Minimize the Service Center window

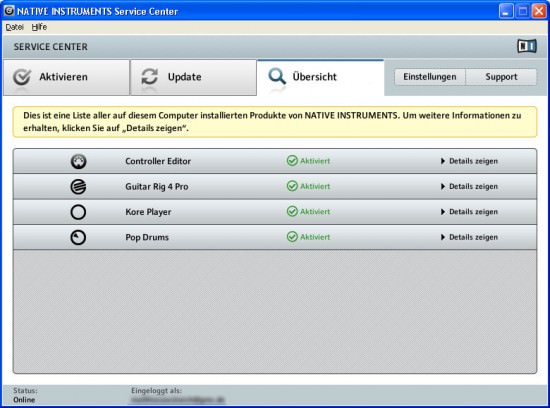pyautogui.click(x=505, y=11)
